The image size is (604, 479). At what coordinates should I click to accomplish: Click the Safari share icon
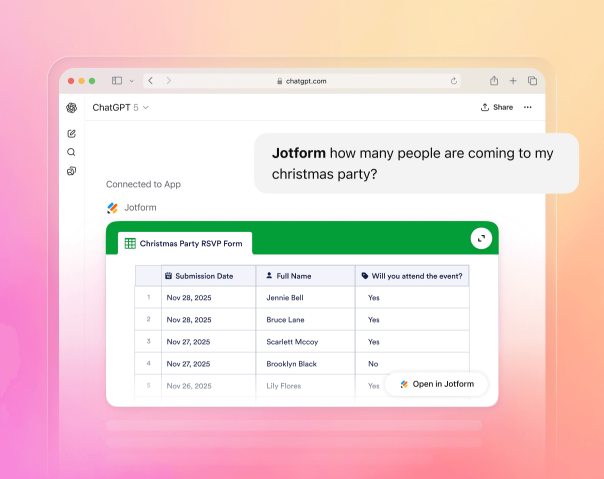494,81
